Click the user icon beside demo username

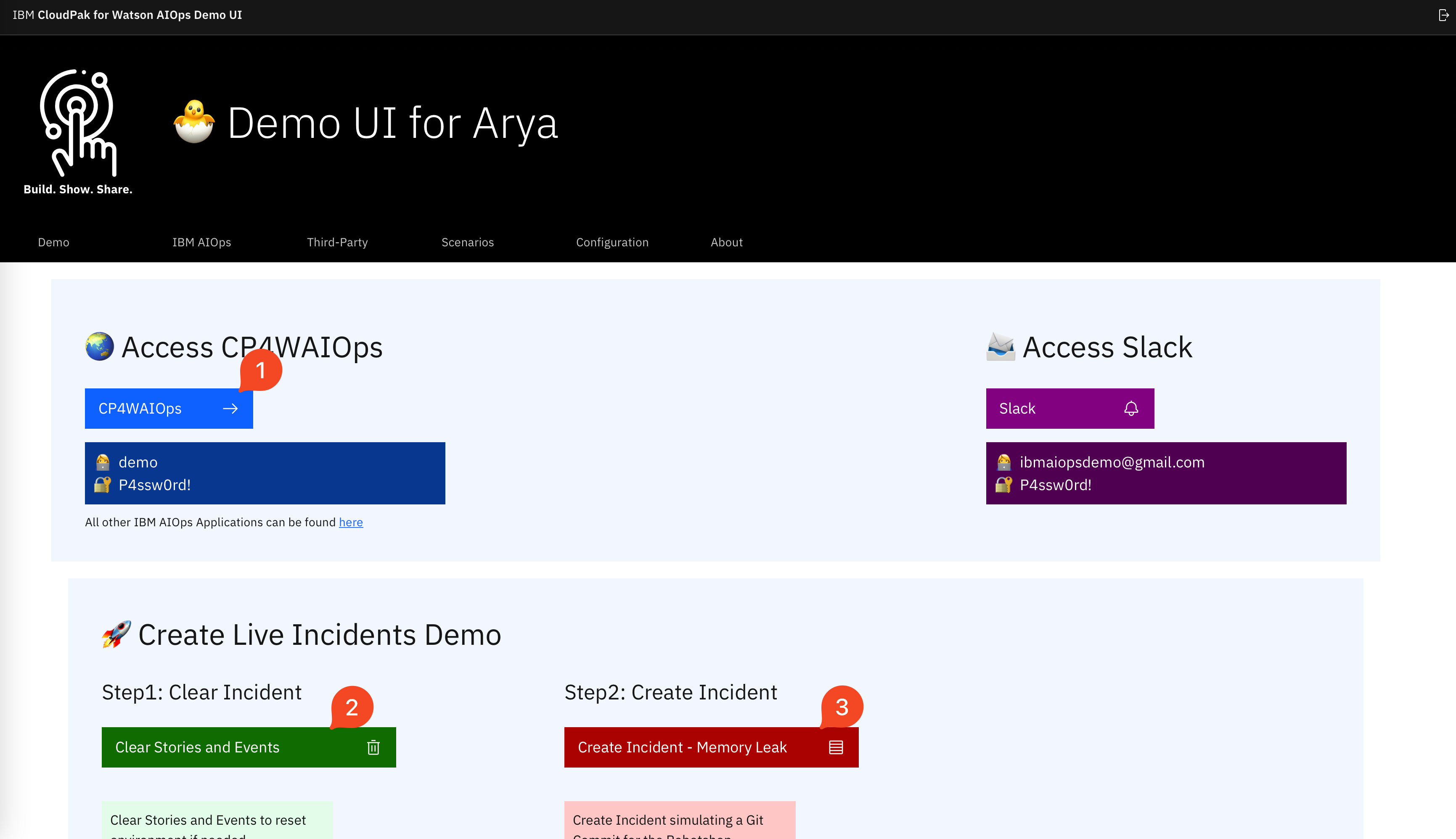[x=103, y=462]
